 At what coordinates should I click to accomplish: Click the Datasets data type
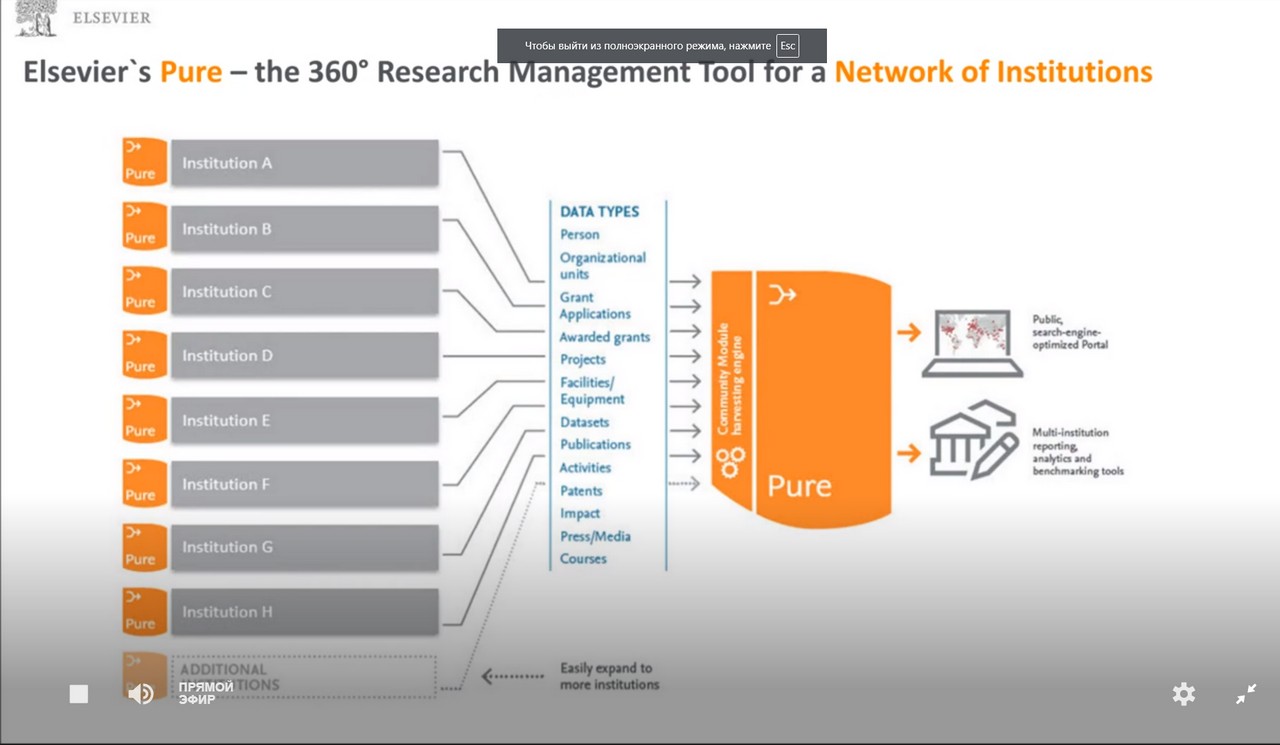pos(584,423)
